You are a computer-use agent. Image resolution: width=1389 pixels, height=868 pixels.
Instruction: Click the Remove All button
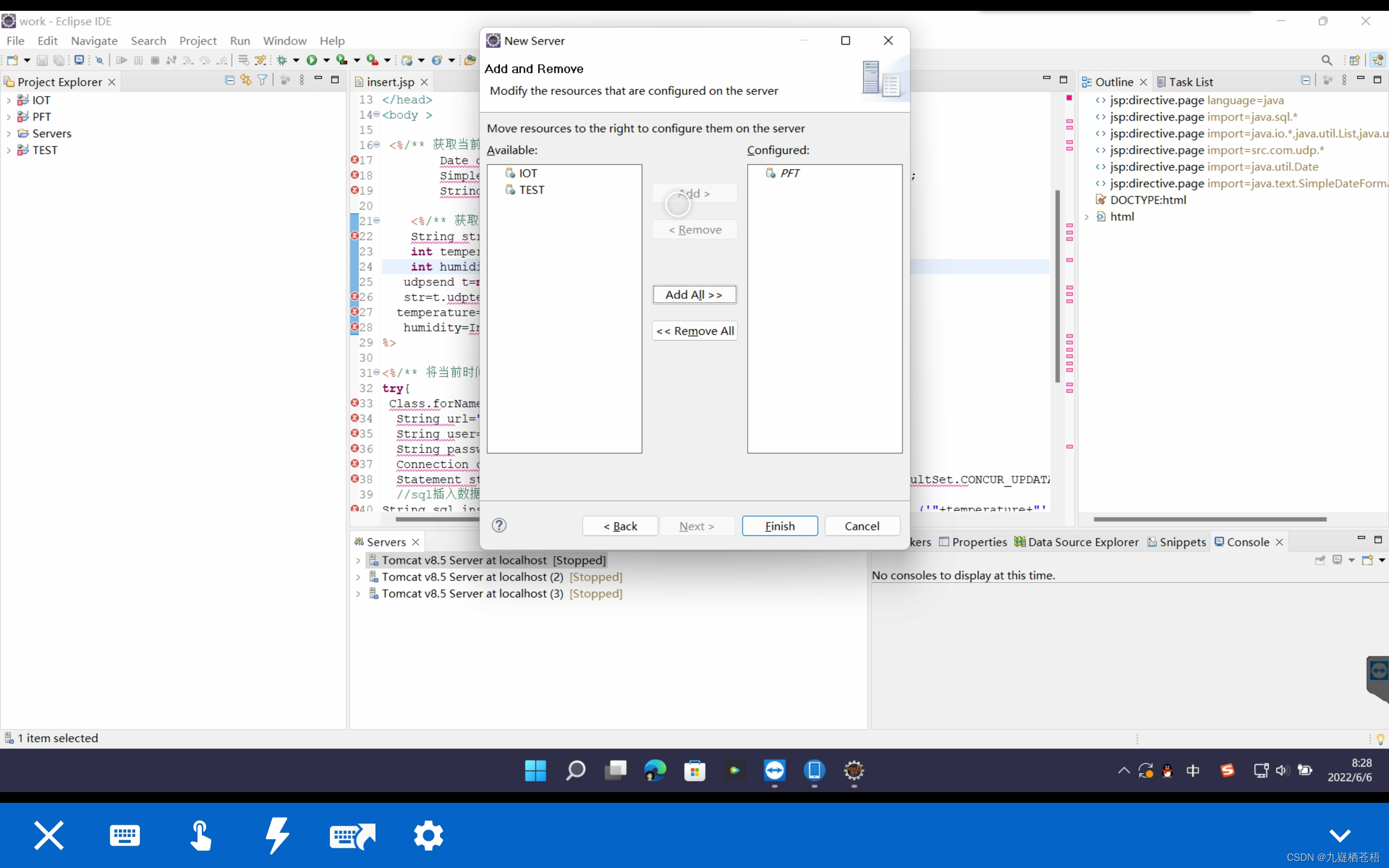[x=694, y=330]
